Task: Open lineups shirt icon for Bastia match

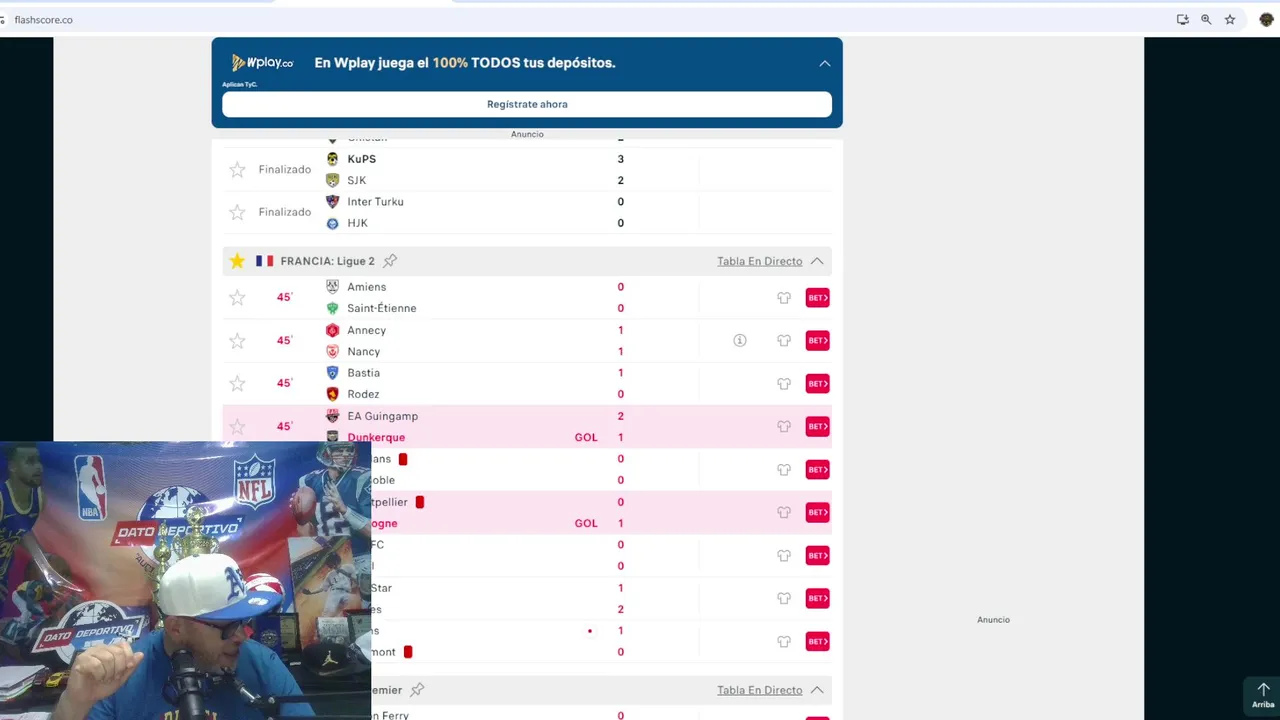Action: point(784,384)
